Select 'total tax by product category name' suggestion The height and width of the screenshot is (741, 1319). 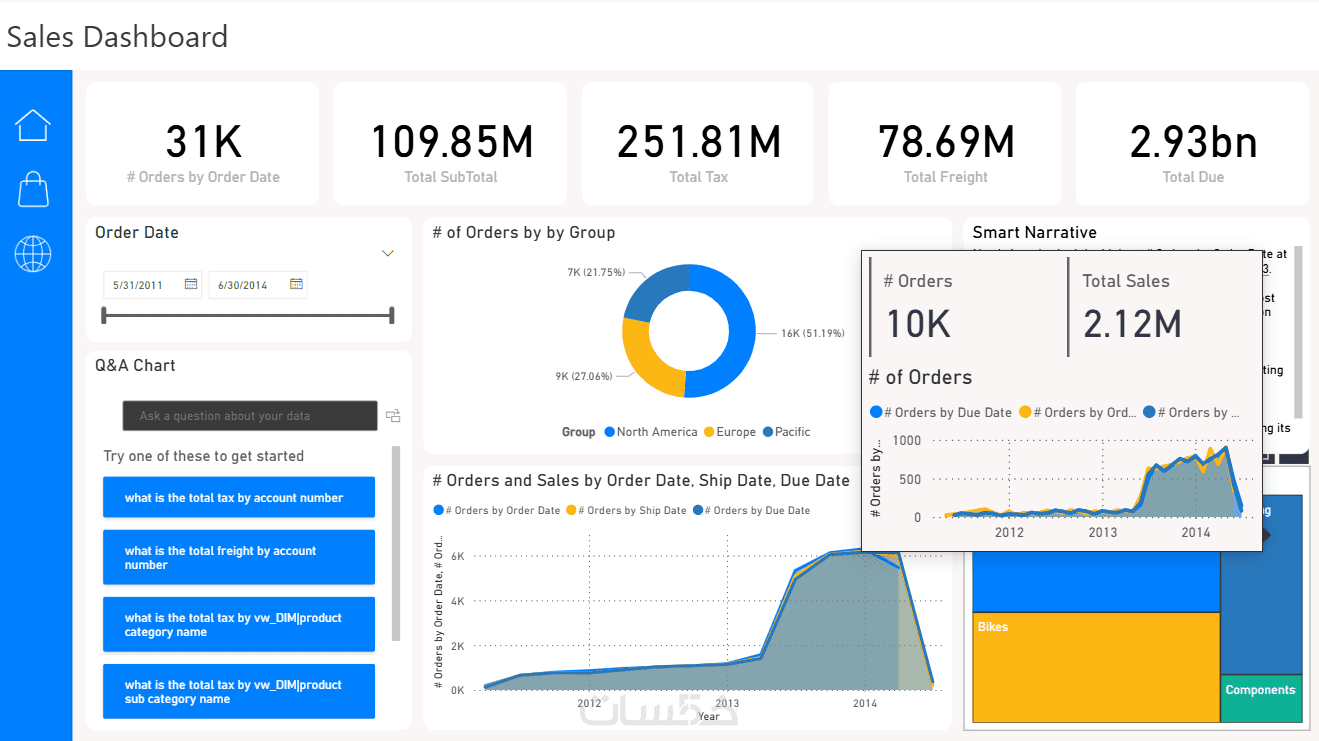tap(239, 625)
